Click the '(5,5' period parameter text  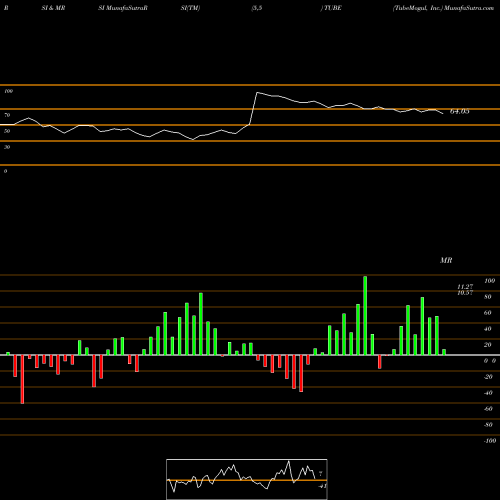coord(257,8)
